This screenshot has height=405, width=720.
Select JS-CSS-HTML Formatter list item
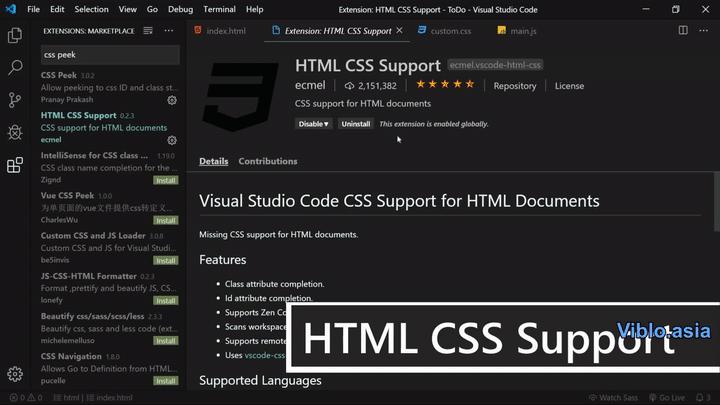point(109,288)
